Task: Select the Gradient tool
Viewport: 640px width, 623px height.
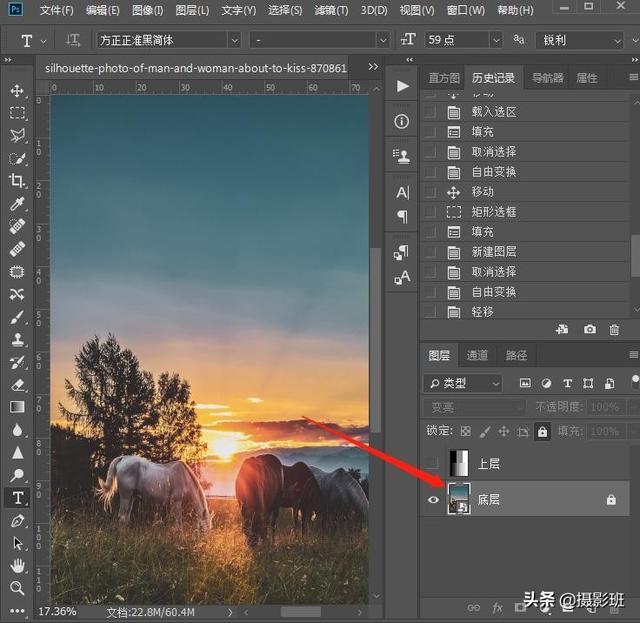Action: pyautogui.click(x=17, y=407)
